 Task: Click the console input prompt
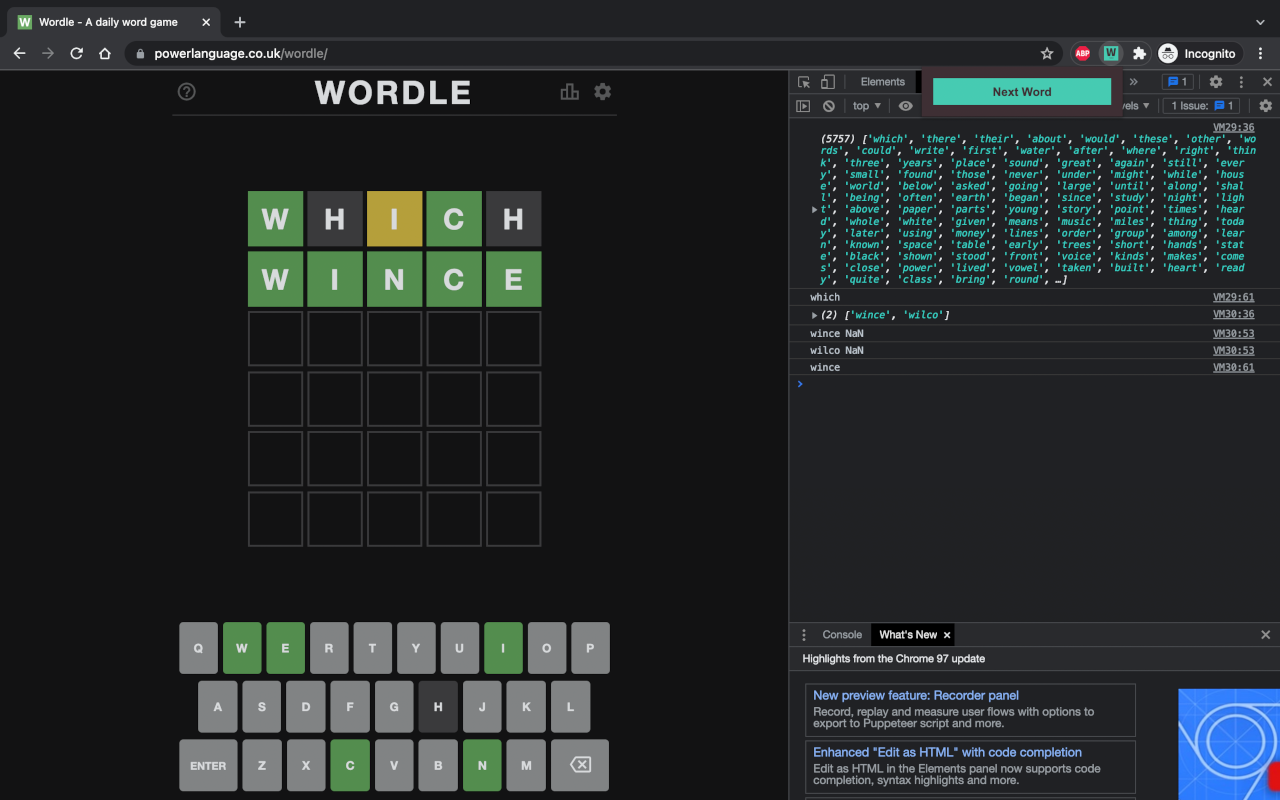(x=1035, y=384)
